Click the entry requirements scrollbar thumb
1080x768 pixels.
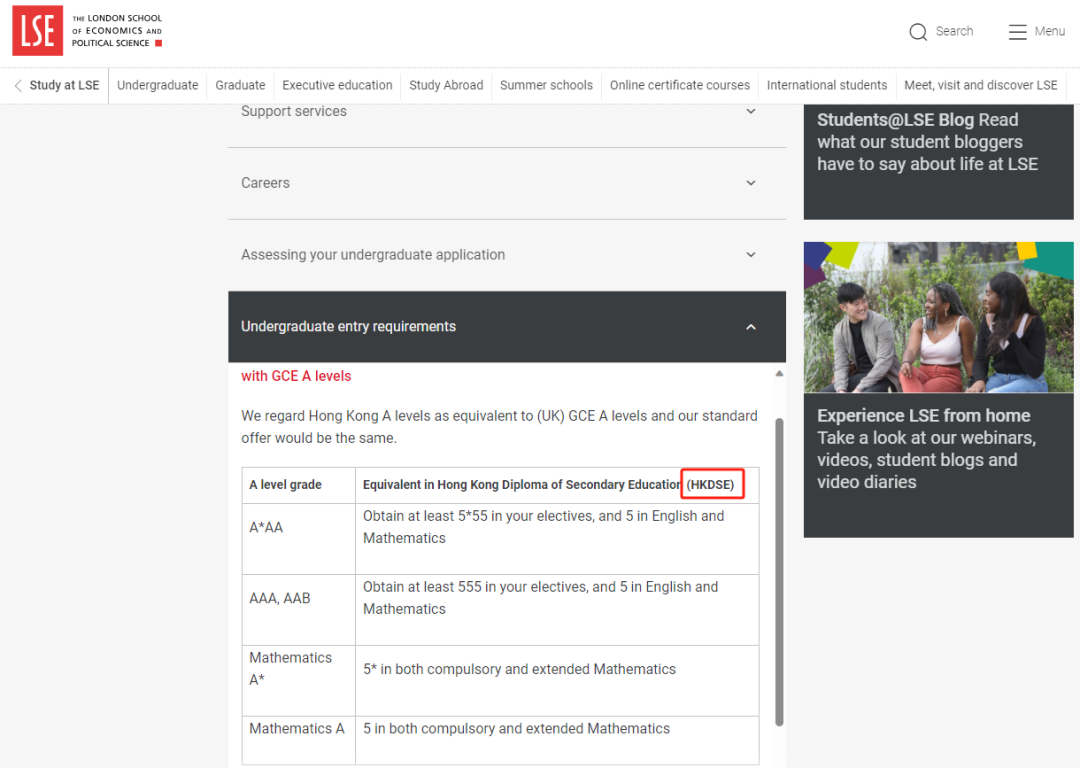(x=779, y=572)
